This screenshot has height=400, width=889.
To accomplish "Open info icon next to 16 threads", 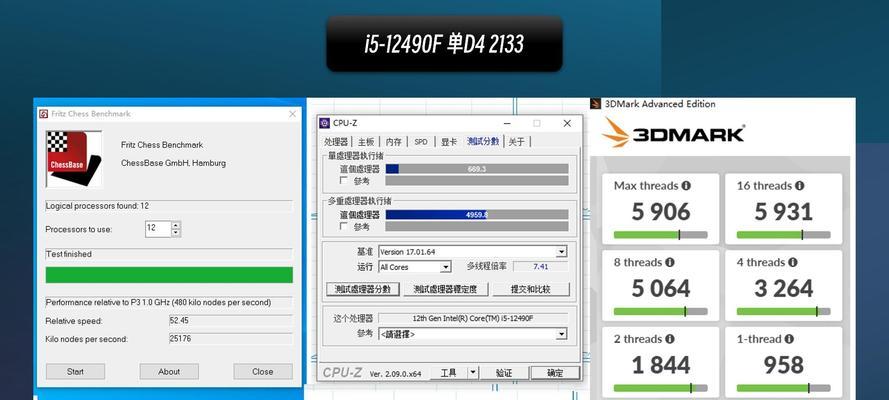I will pos(799,186).
